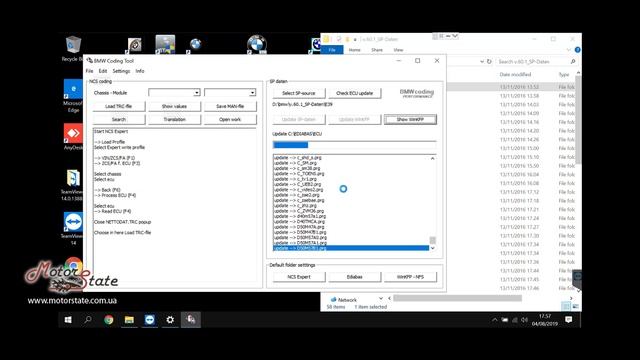Click the update log scroll-up arrow
640x360 pixels.
[x=433, y=158]
